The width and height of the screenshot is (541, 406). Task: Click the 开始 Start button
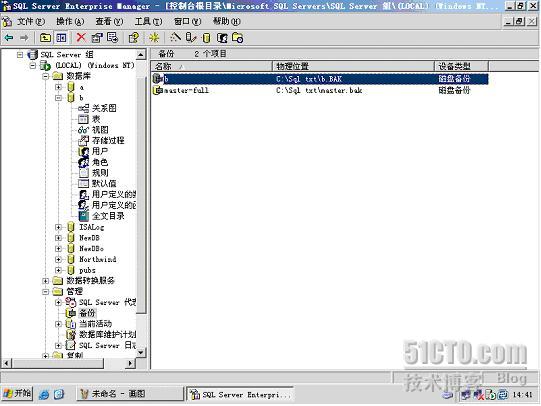(x=17, y=394)
